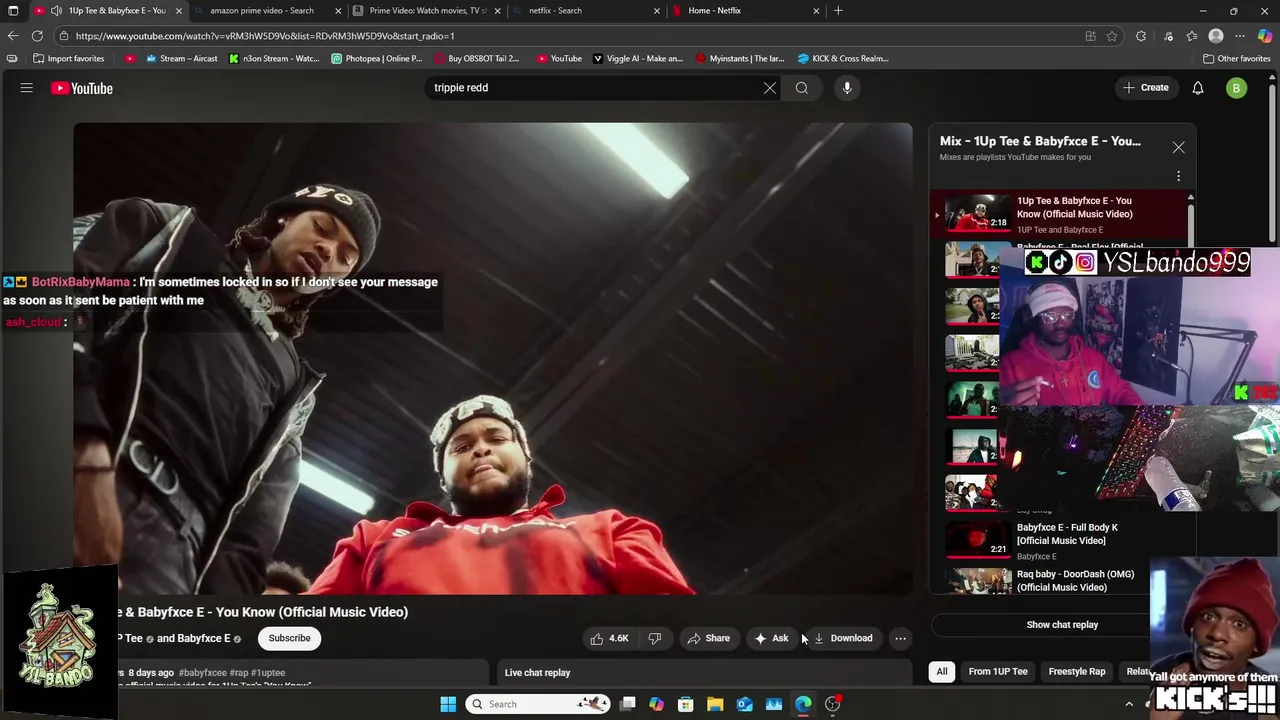
Task: Switch to amazon prime video Search tab
Action: pos(262,11)
